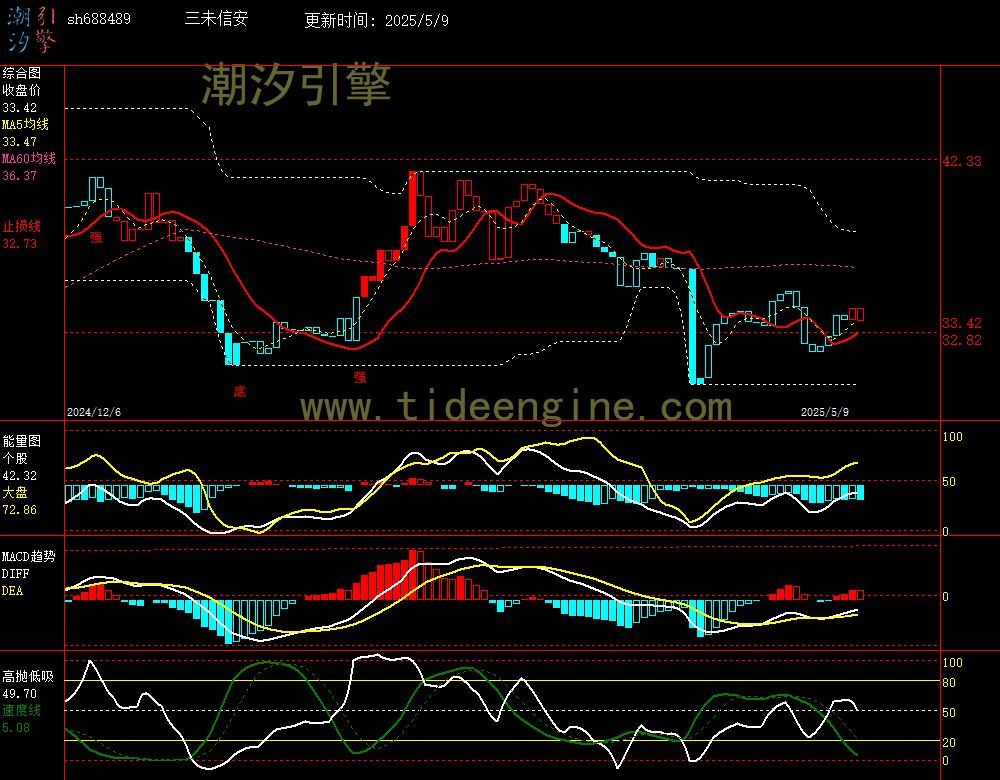Click the DIFF legend label

pyautogui.click(x=15, y=574)
